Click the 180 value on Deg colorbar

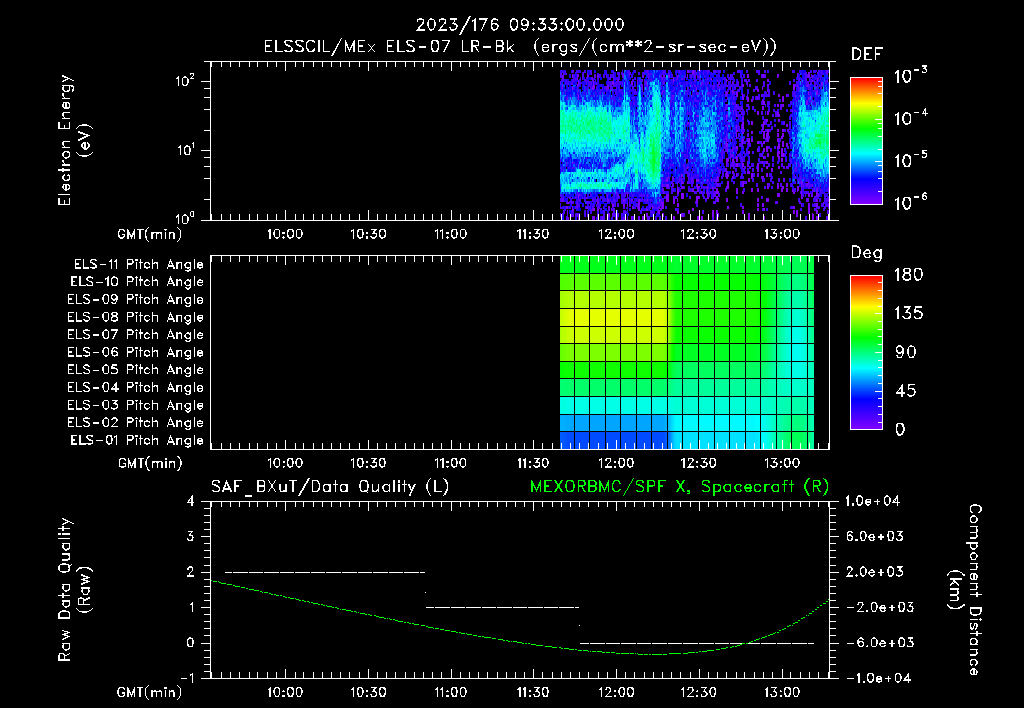coord(908,275)
